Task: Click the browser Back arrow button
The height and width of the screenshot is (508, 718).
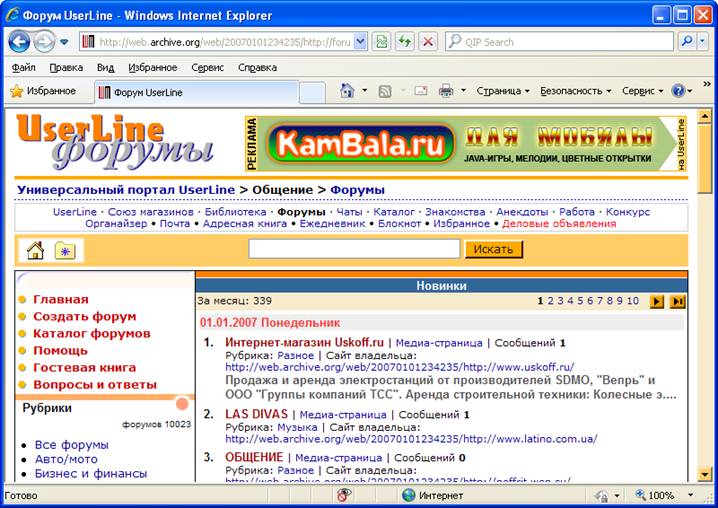Action: point(19,42)
